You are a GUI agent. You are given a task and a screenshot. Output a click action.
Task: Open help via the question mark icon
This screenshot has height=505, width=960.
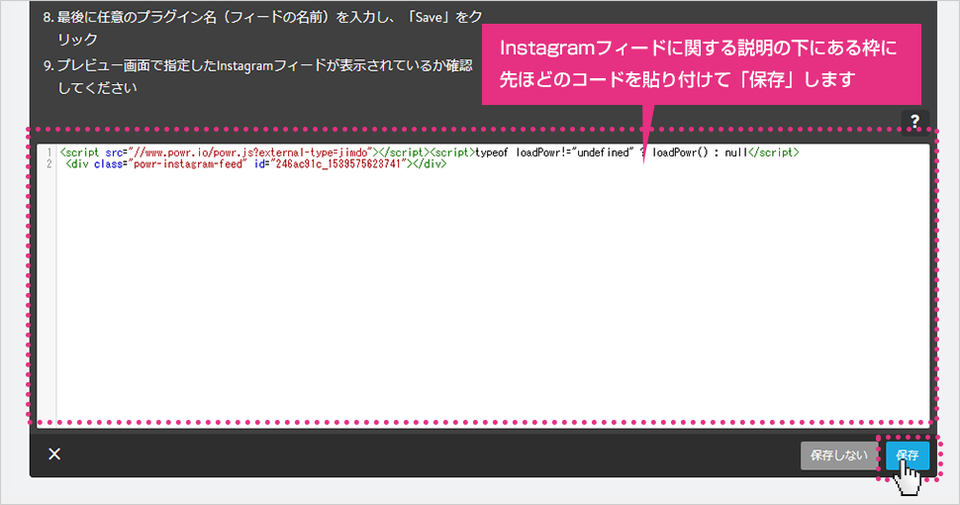[x=915, y=121]
